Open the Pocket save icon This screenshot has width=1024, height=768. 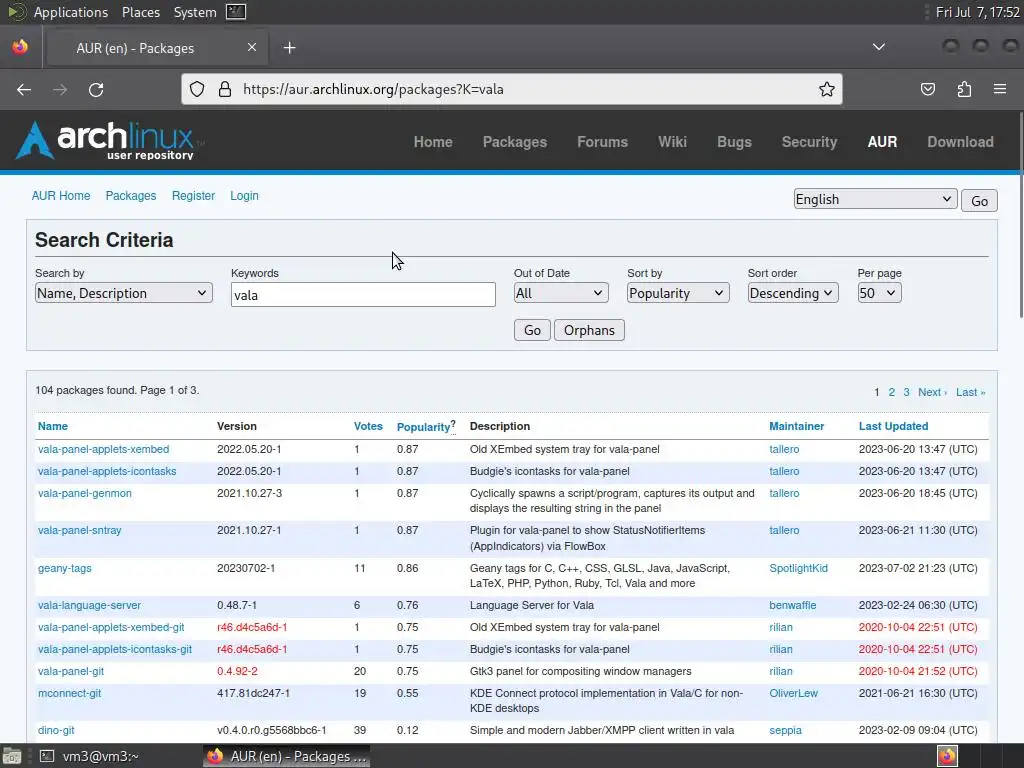[927, 89]
